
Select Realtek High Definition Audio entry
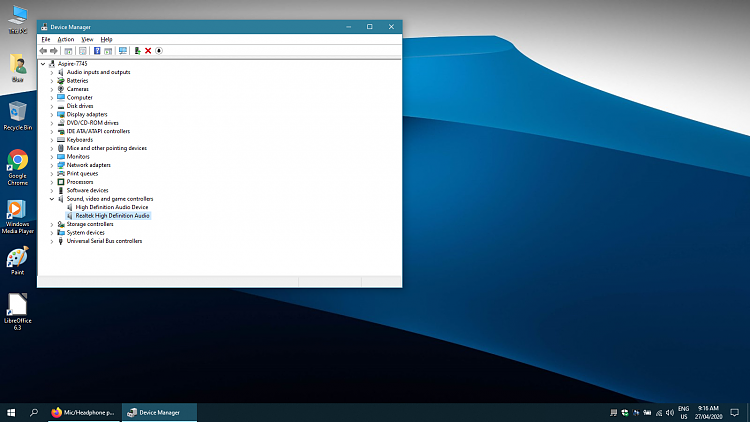point(112,216)
